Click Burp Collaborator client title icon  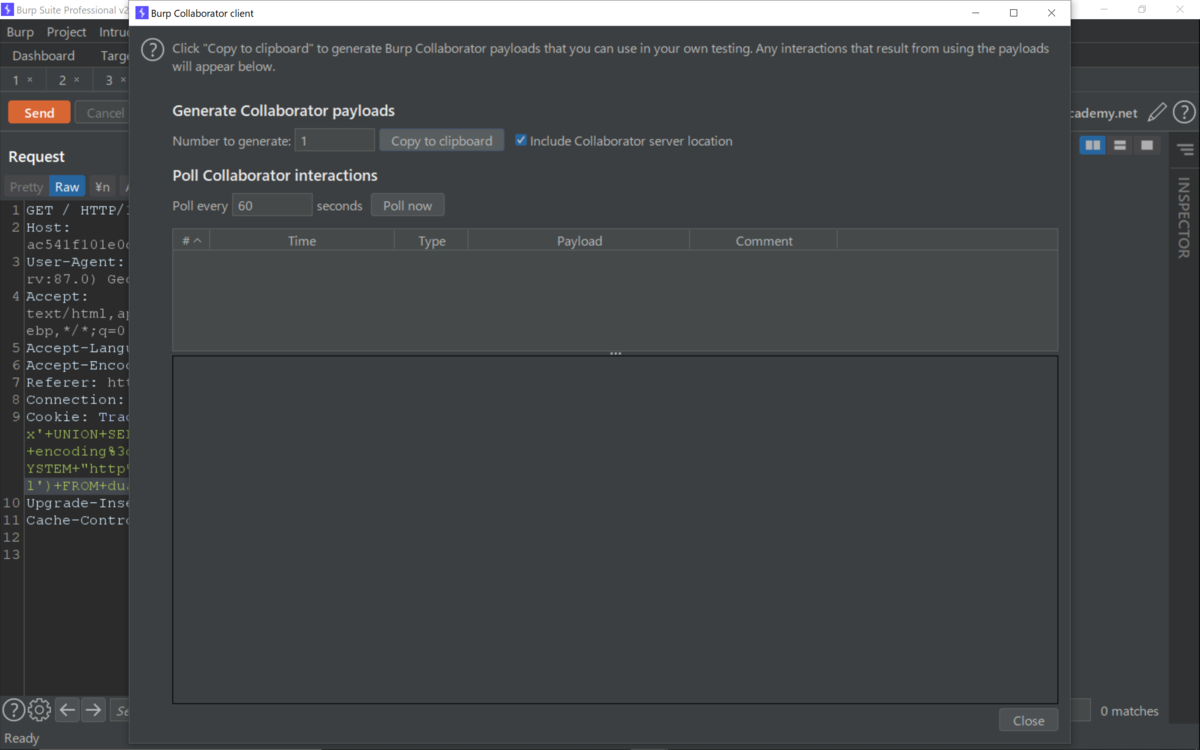(141, 13)
